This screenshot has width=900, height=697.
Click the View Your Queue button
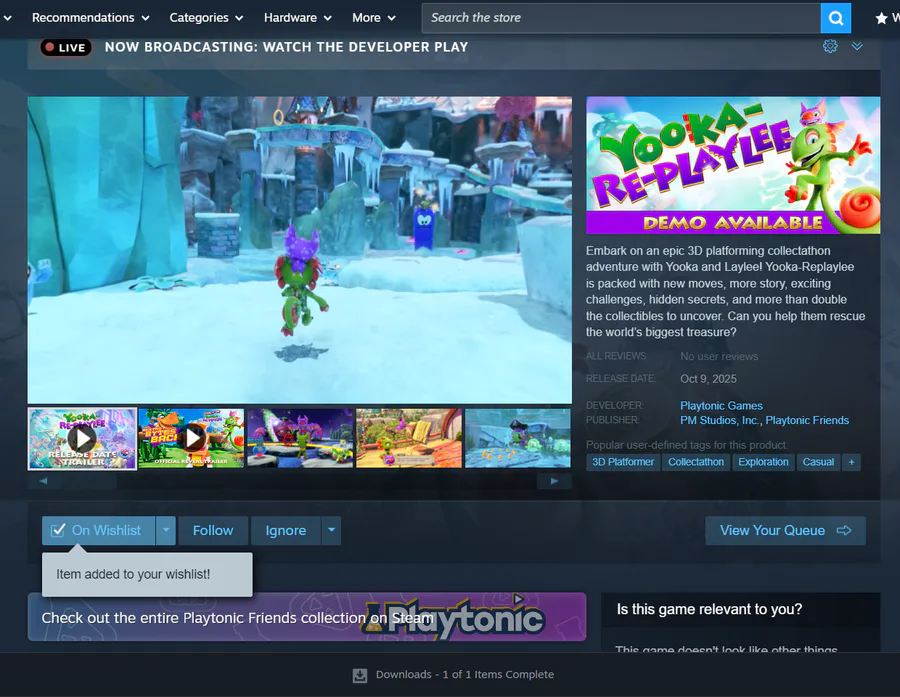click(785, 531)
